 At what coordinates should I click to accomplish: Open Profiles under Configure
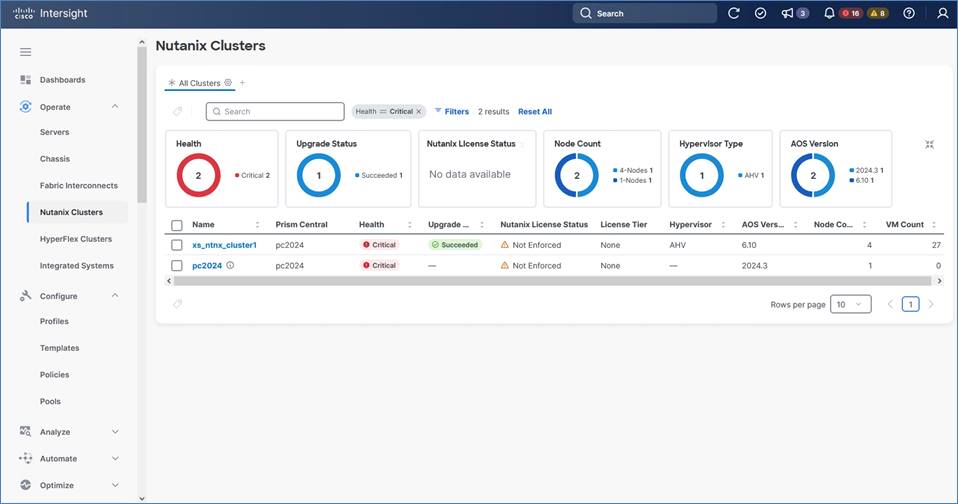(x=54, y=321)
